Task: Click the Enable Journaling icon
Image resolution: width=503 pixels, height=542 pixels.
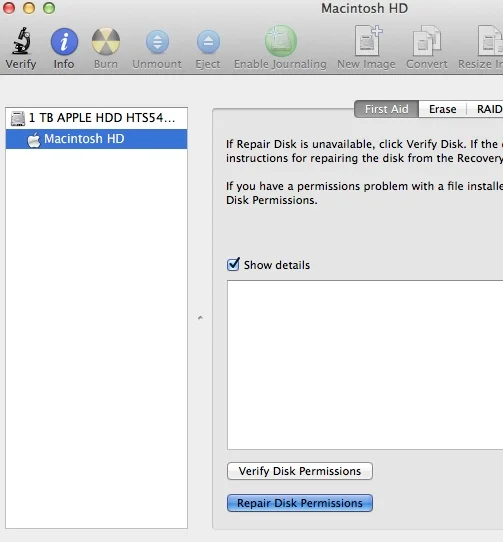Action: 280,41
